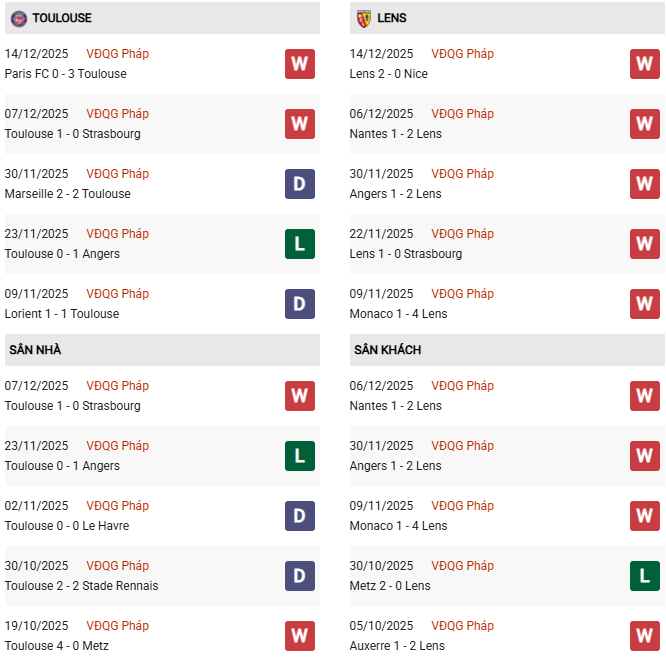Click the Toulouse club logo
This screenshot has height=660, width=666.
[18, 18]
